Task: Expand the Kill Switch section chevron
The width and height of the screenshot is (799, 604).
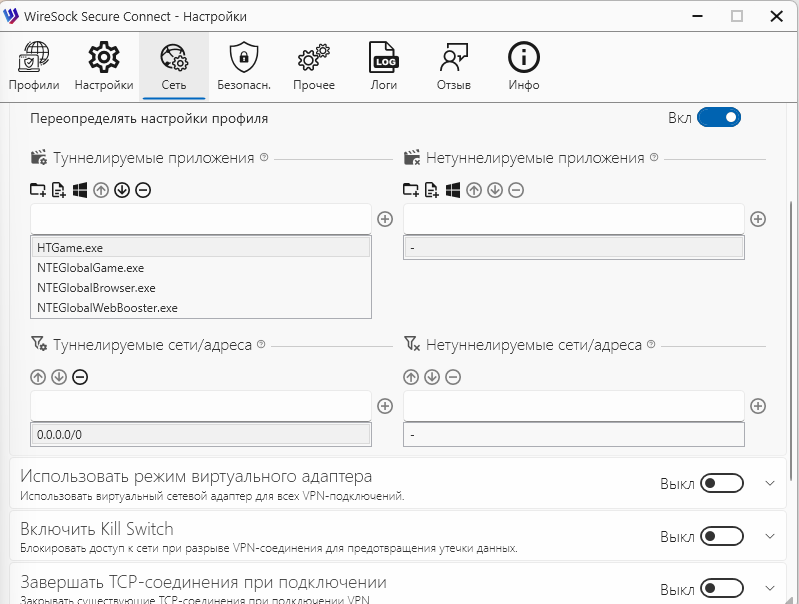Action: (x=770, y=536)
